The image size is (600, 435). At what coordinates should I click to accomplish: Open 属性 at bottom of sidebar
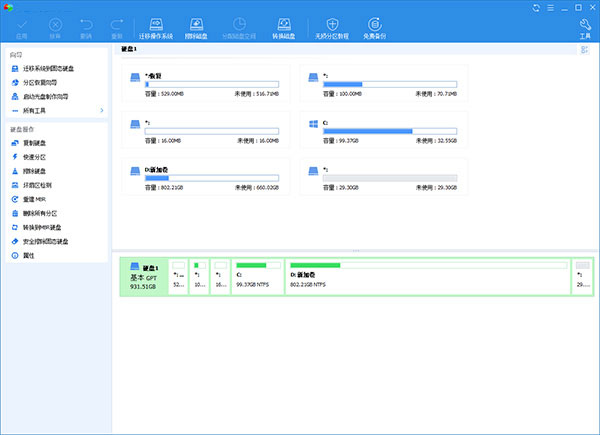pos(29,255)
